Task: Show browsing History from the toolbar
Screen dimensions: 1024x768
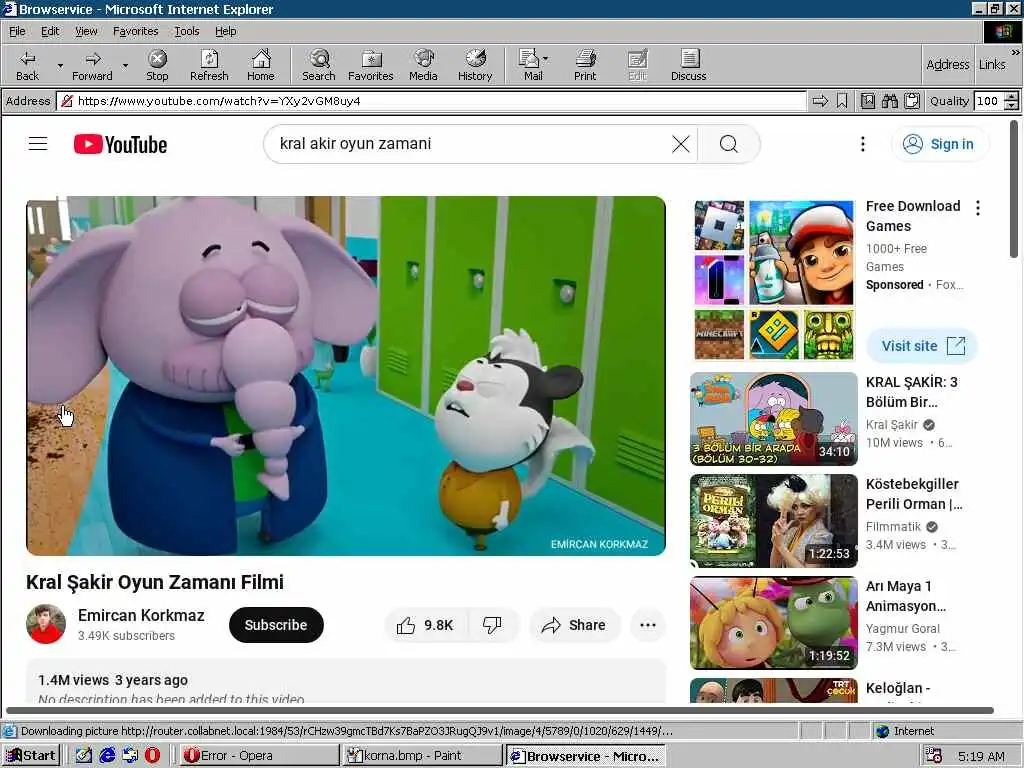Action: click(x=475, y=65)
